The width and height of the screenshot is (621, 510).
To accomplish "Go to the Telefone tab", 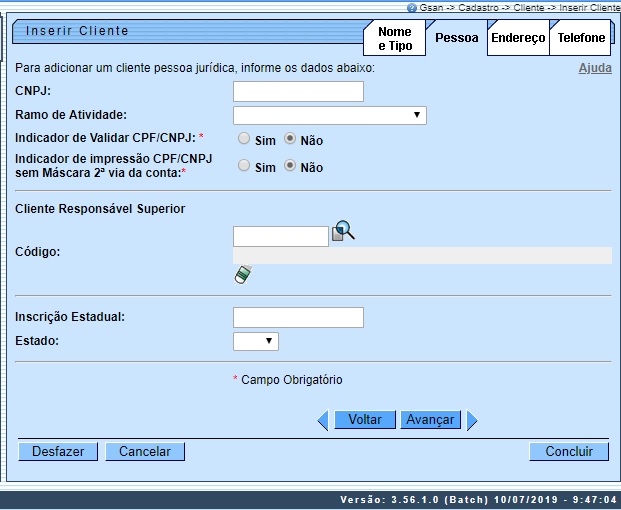I will tap(581, 38).
